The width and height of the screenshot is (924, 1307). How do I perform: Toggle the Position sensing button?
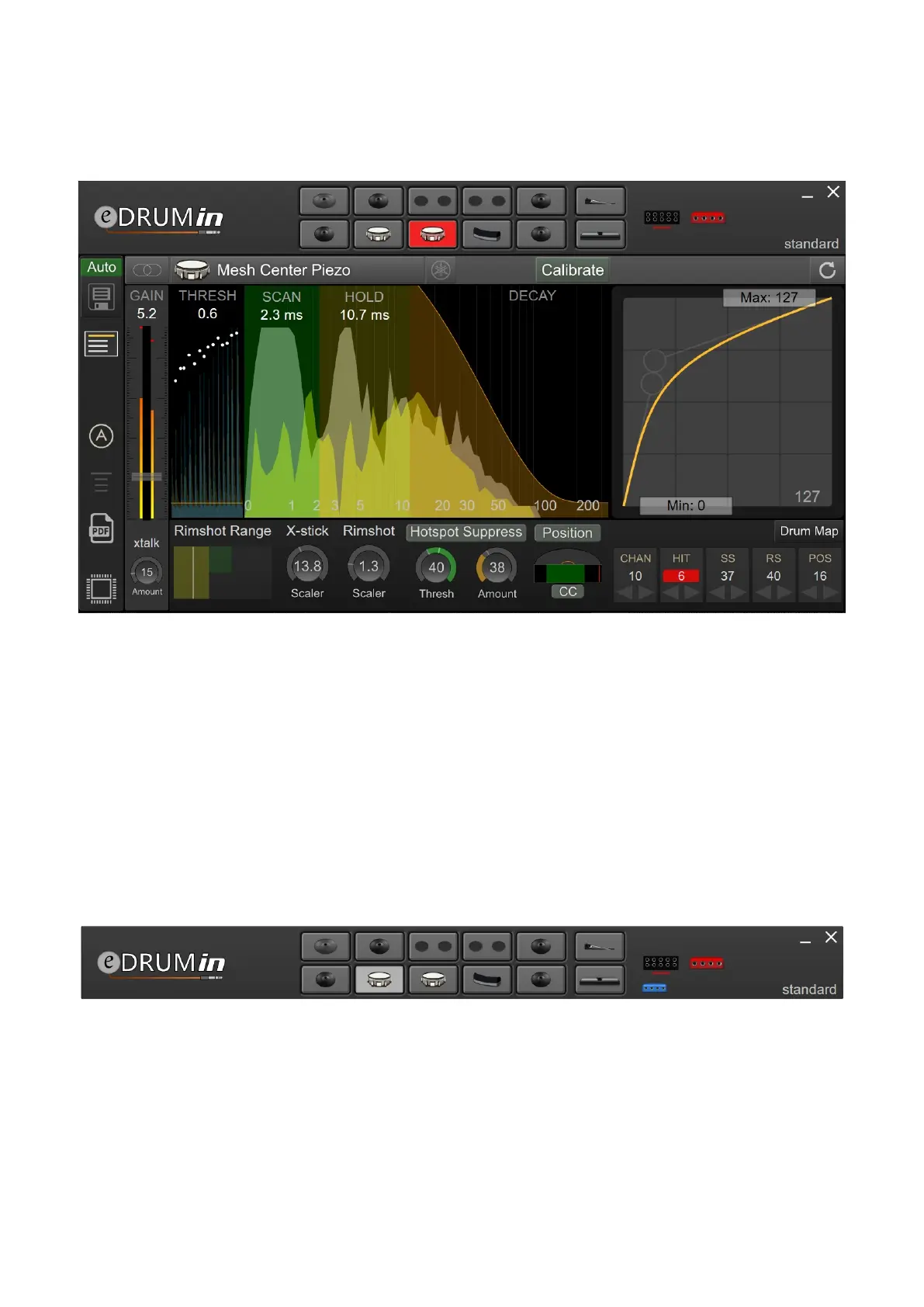[x=567, y=533]
